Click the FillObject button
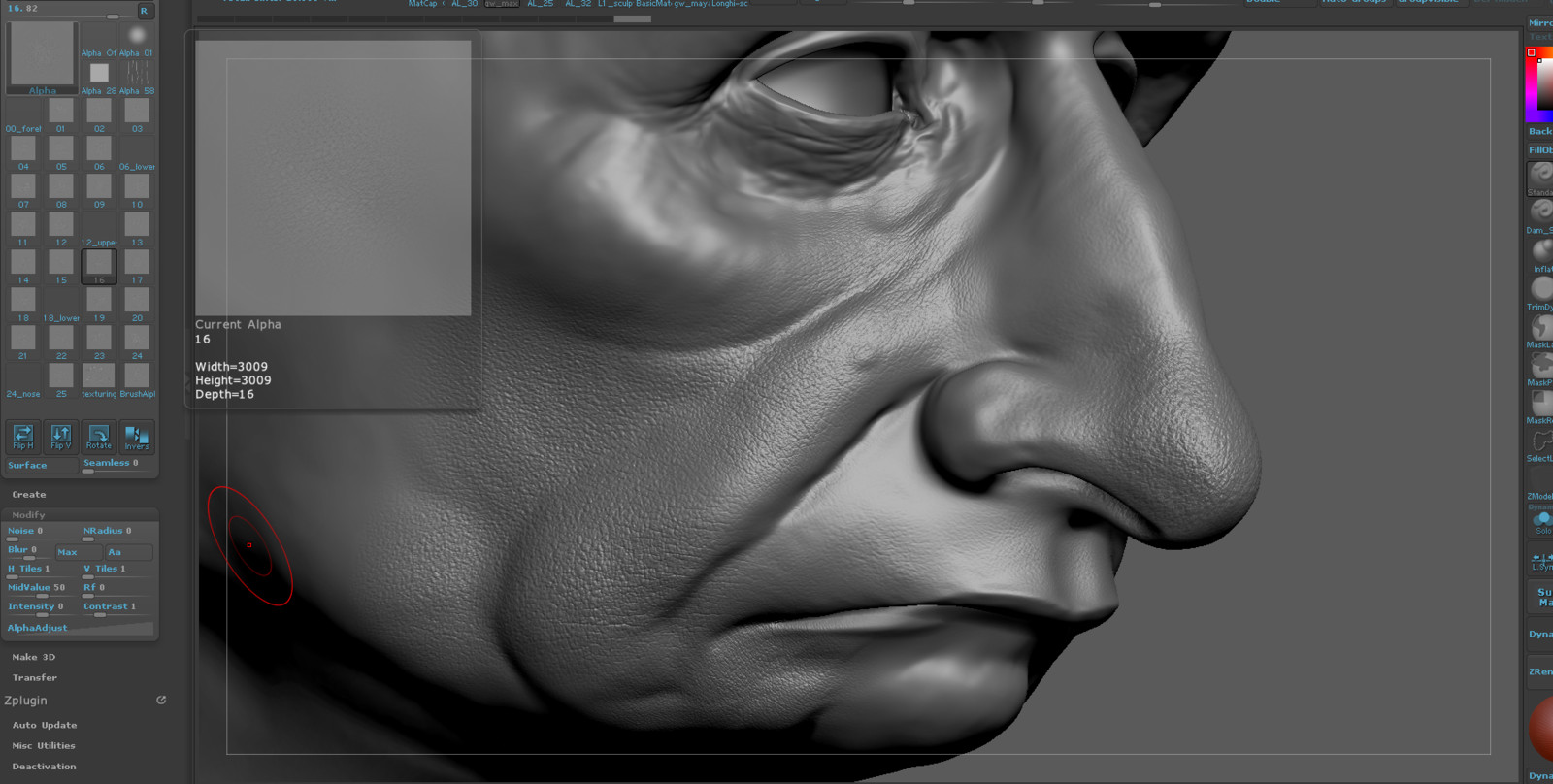1553x784 pixels. (1540, 150)
